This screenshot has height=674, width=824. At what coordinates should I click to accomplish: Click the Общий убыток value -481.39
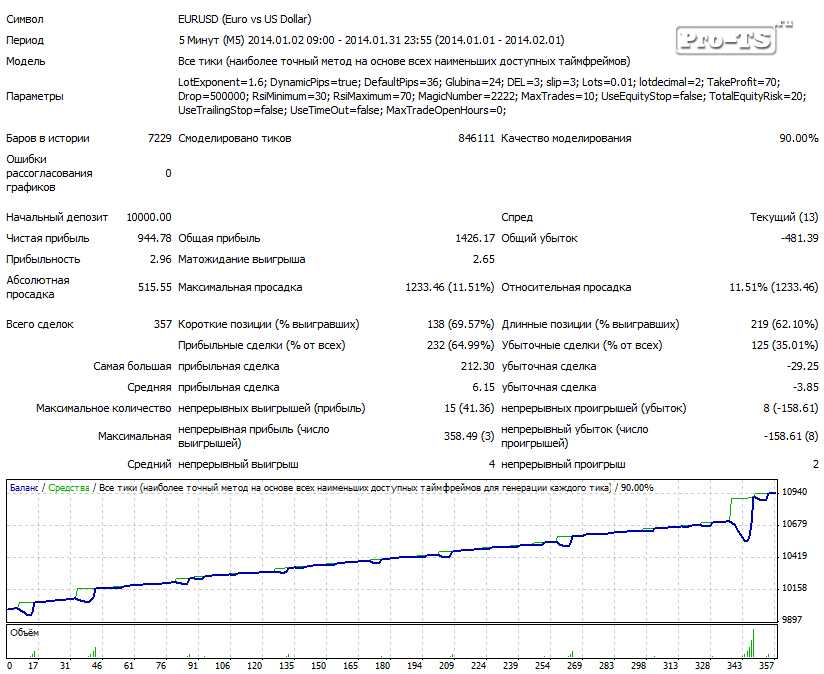[799, 238]
